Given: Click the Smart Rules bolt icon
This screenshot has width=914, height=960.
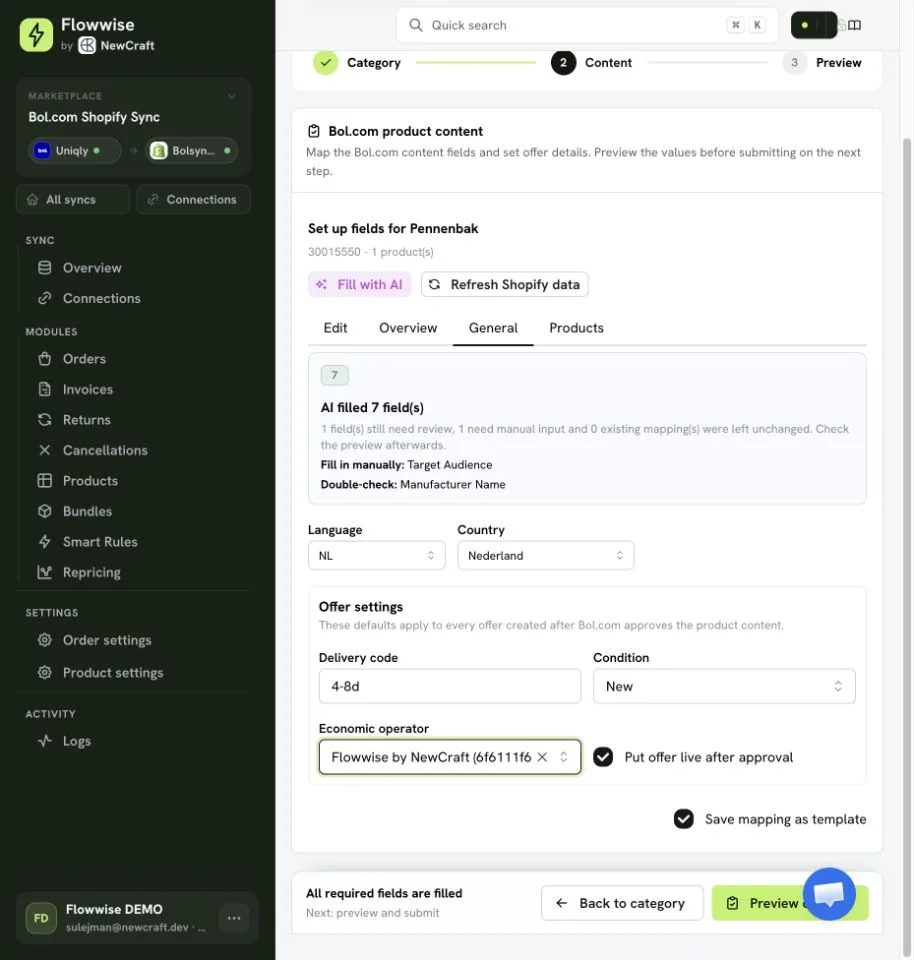Looking at the screenshot, I should click(x=45, y=542).
